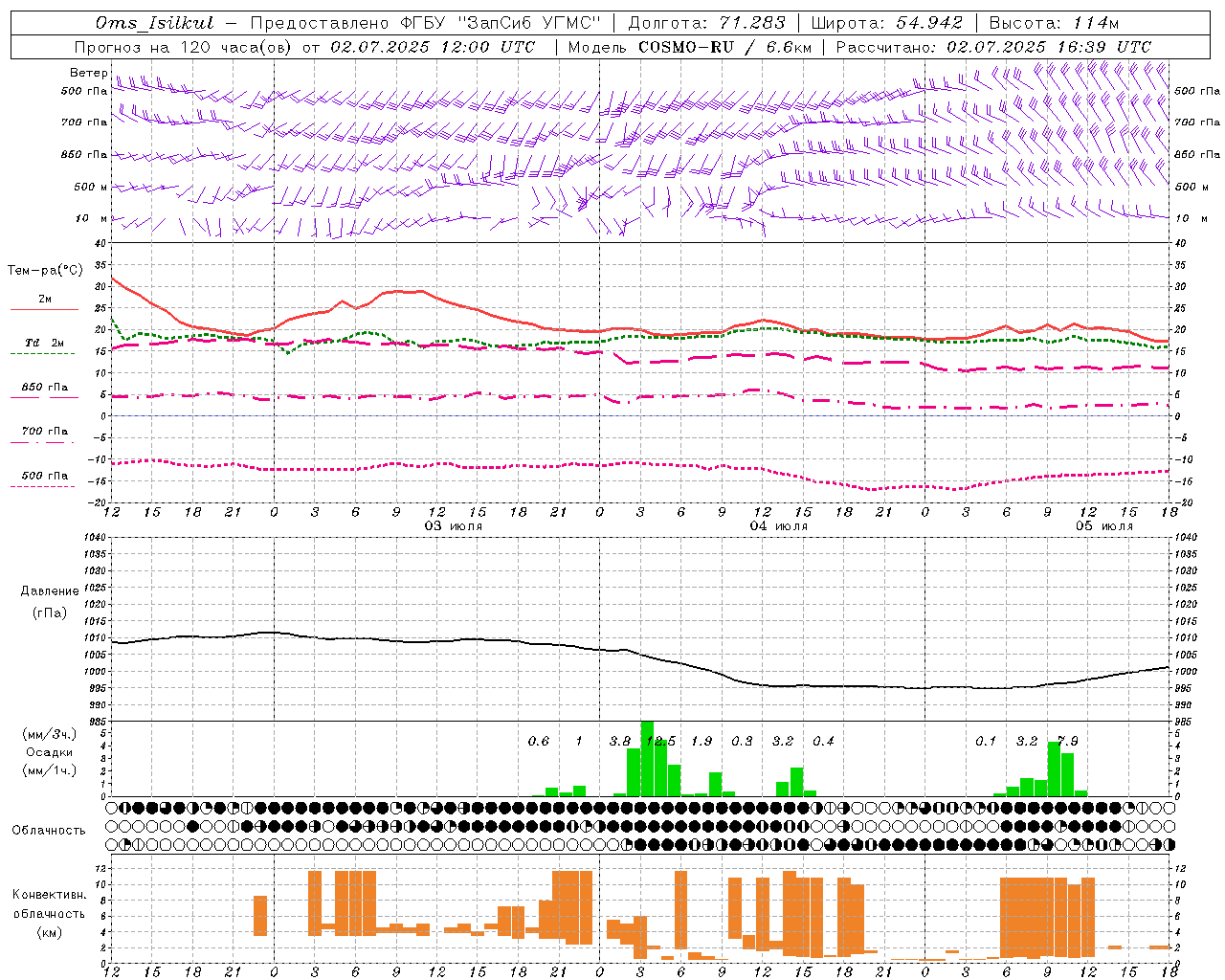Click the 'Тем-ра(°C)' temperature axis label
The width and height of the screenshot is (1225, 980).
[45, 271]
